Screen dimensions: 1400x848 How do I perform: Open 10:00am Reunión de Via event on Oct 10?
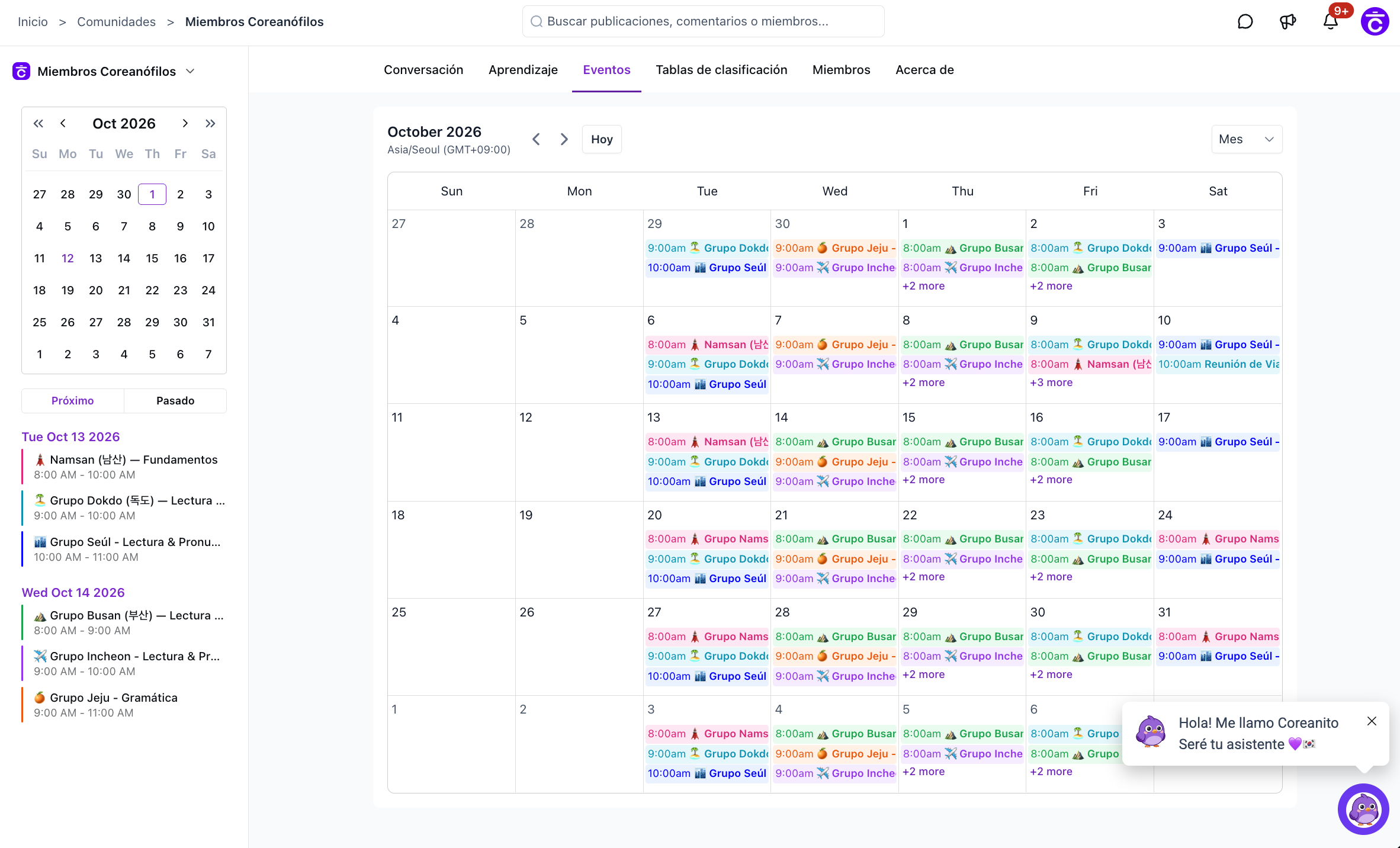click(x=1218, y=364)
